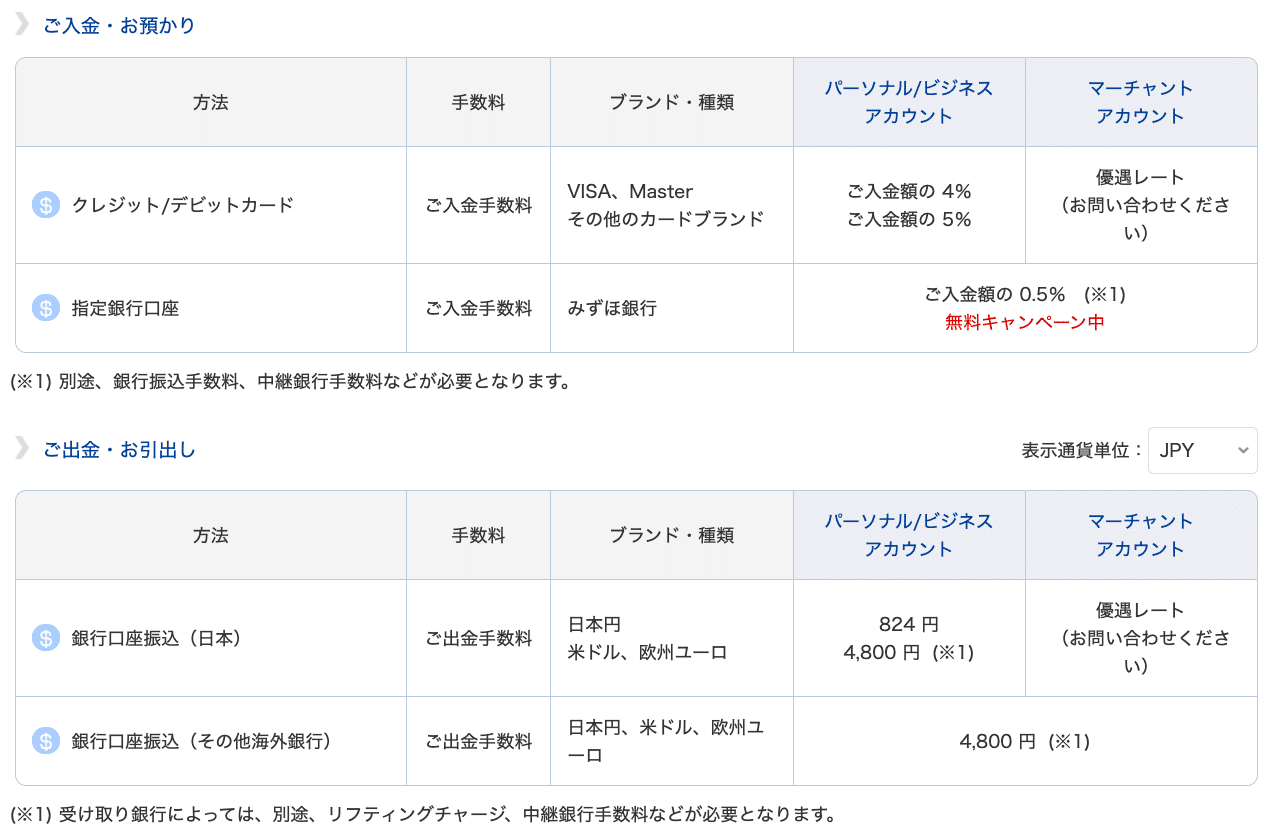
Task: Open ご出金・お引出し section heading link
Action: coord(119,450)
